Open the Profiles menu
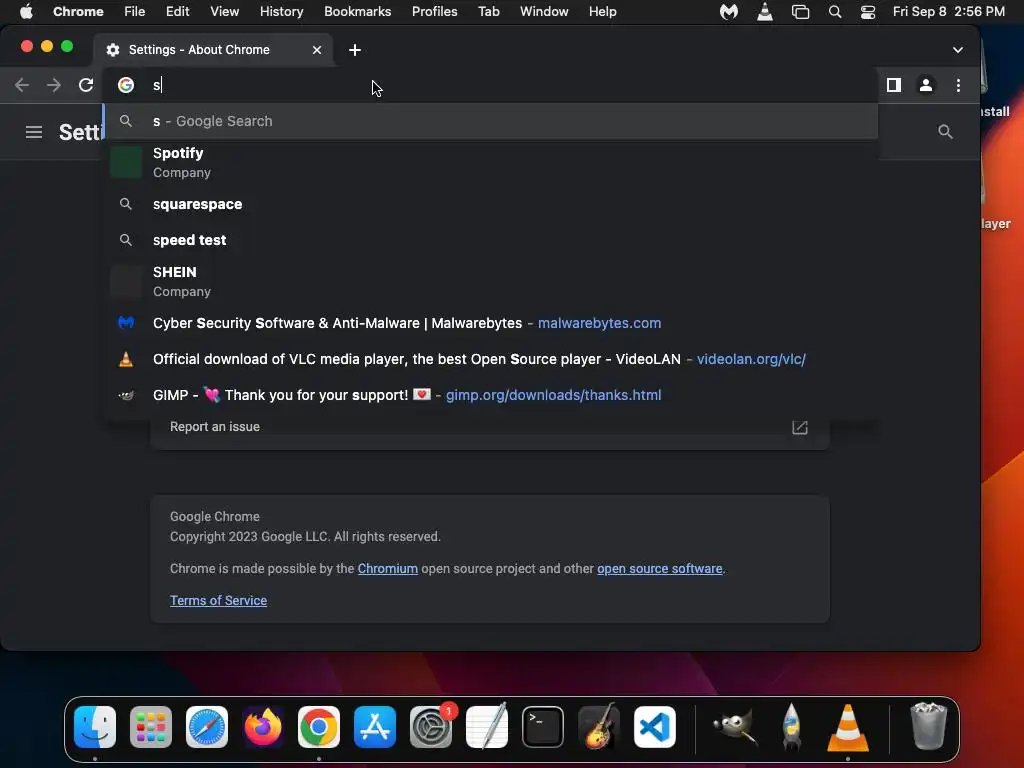Image resolution: width=1024 pixels, height=768 pixels. 434,11
